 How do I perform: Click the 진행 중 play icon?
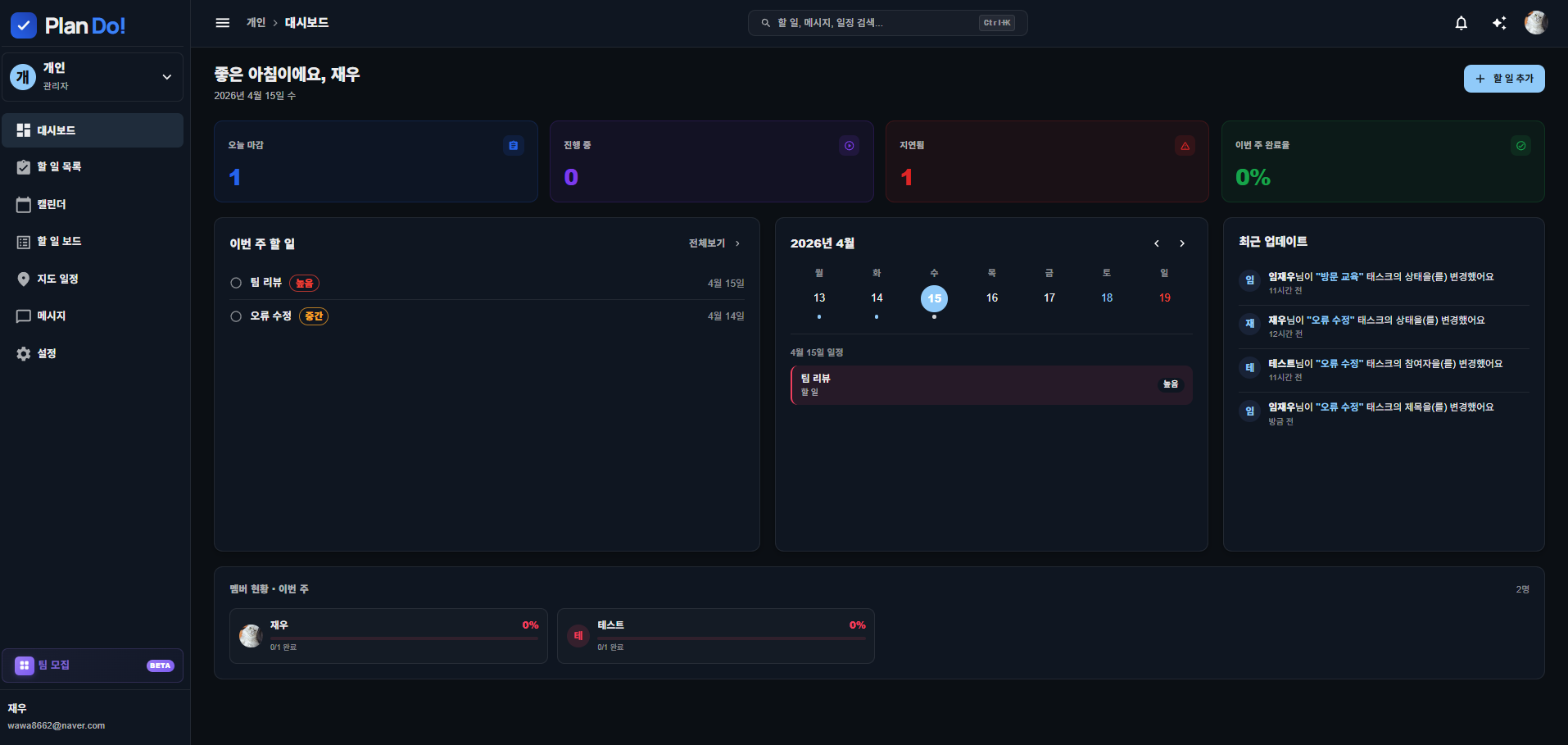tap(849, 145)
